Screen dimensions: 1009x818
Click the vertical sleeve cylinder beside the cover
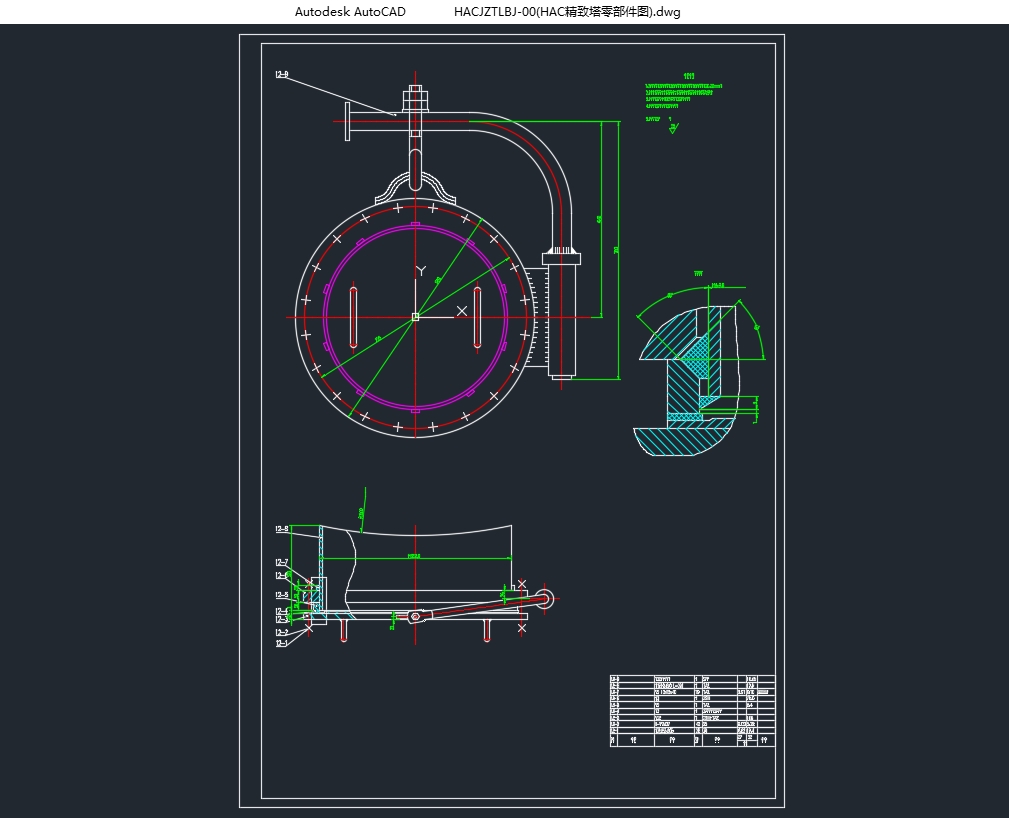click(x=562, y=315)
